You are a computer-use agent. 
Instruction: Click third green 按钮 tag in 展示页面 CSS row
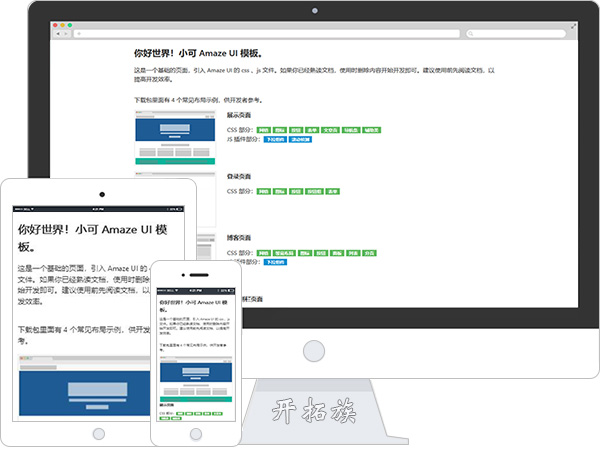point(296,130)
